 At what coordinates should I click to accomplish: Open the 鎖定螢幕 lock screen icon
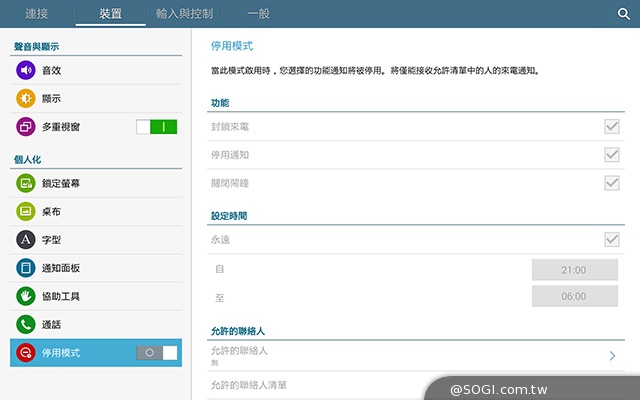coord(25,183)
